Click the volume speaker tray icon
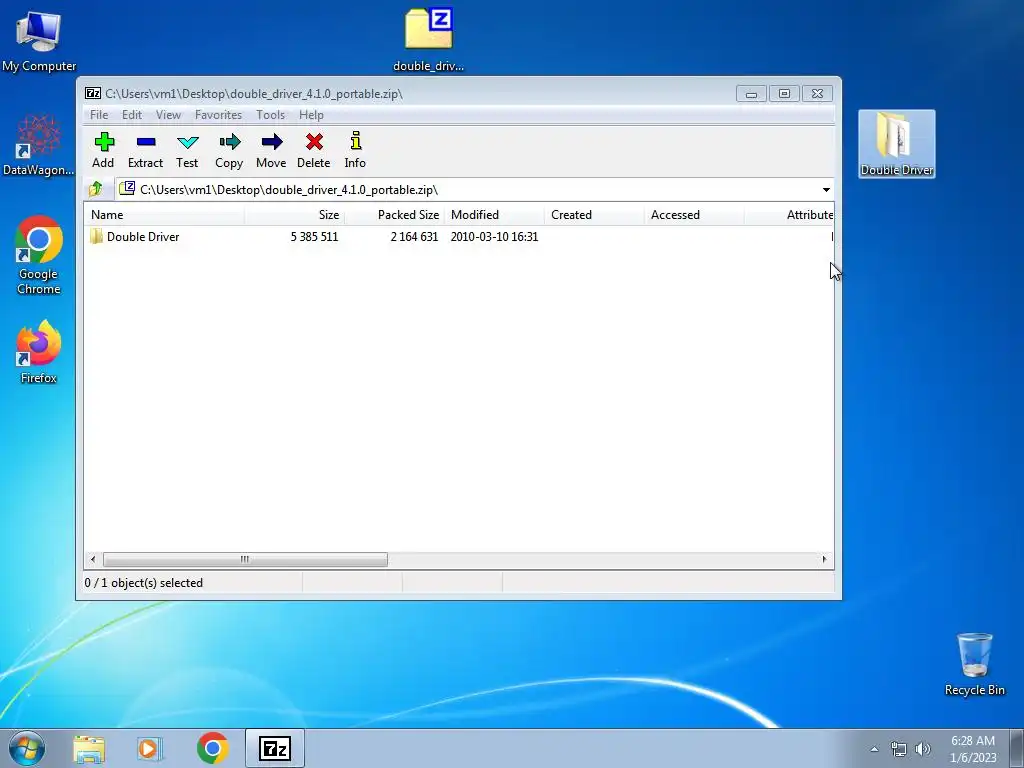The height and width of the screenshot is (768, 1024). 923,749
